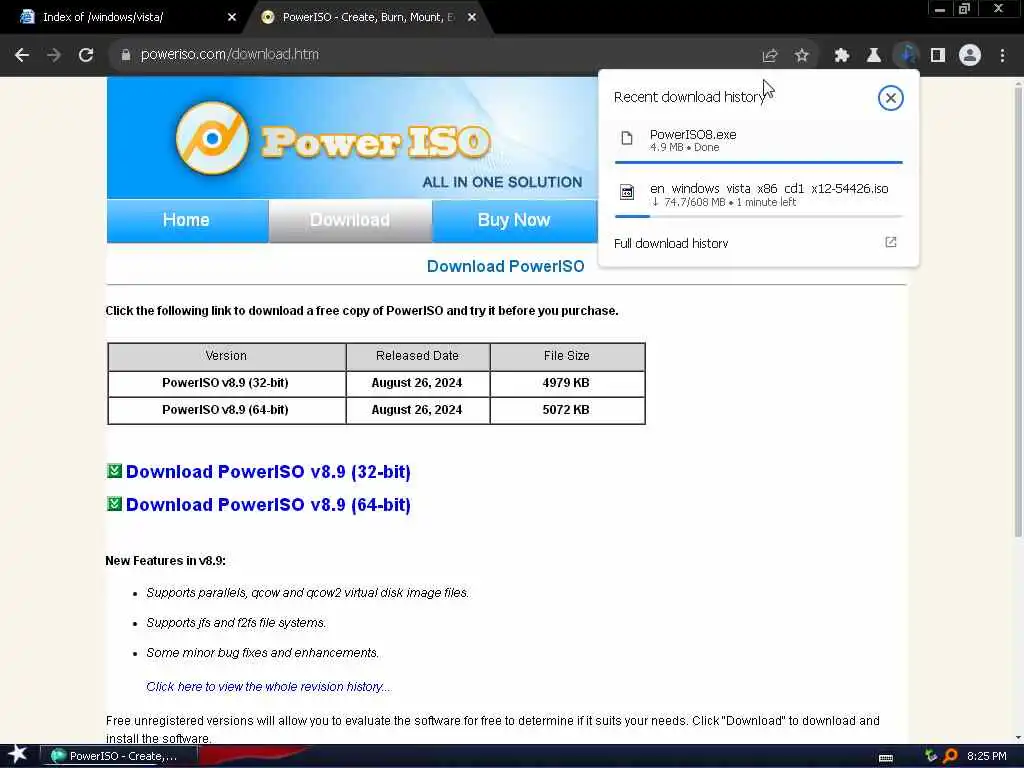This screenshot has width=1024, height=768.
Task: Click the PowerISO8.exe completed progress bar
Action: coord(758,162)
